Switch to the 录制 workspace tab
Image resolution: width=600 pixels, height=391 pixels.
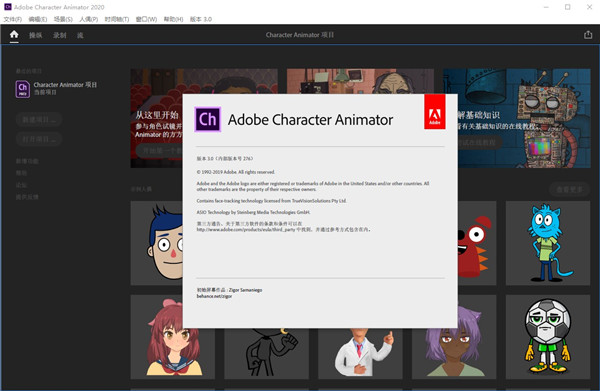click(60, 35)
